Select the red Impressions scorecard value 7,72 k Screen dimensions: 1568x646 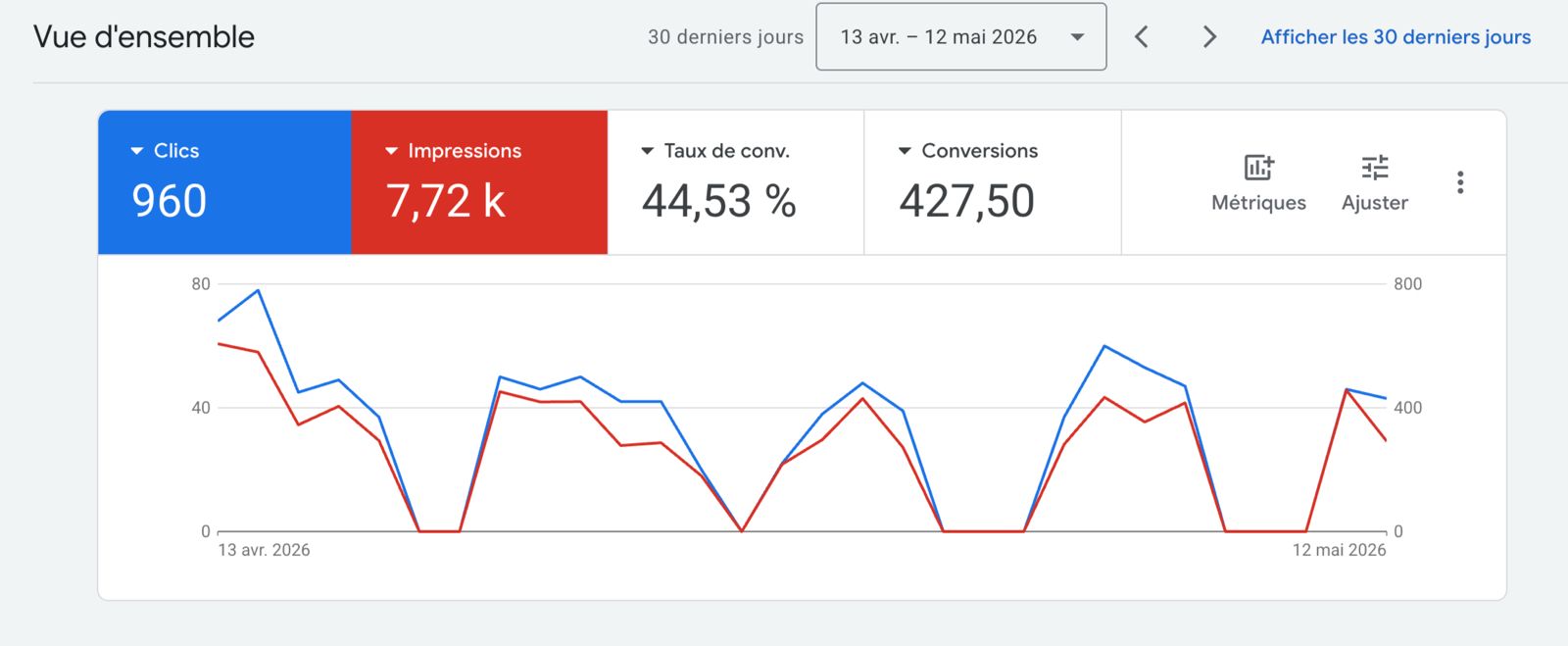pyautogui.click(x=446, y=201)
